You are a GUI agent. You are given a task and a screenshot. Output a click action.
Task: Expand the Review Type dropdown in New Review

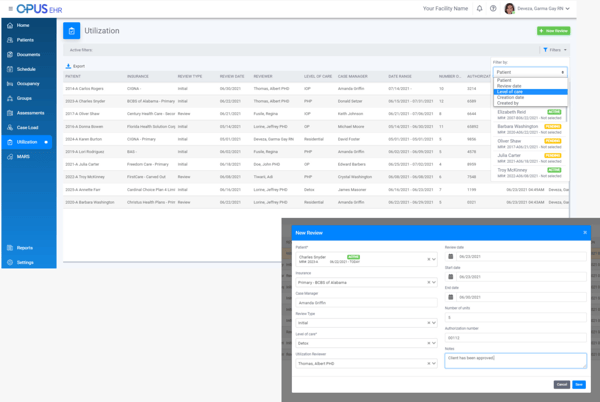pos(434,323)
